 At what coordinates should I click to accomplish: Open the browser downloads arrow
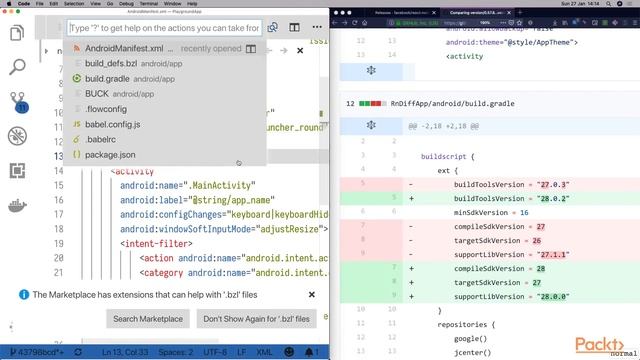click(x=554, y=23)
